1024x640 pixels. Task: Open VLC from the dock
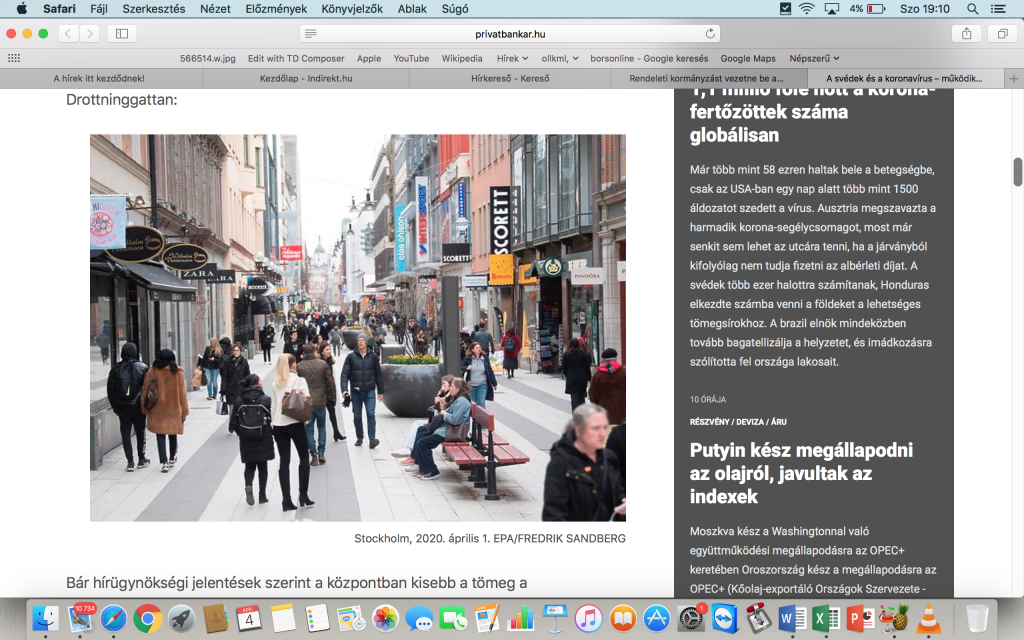(x=929, y=619)
